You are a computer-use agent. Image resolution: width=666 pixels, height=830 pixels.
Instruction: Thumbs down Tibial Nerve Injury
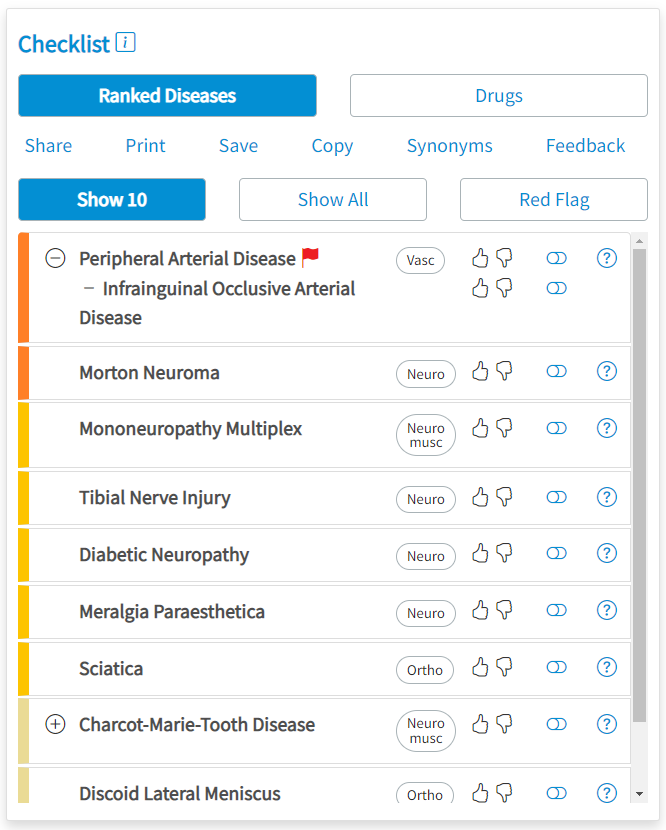504,496
